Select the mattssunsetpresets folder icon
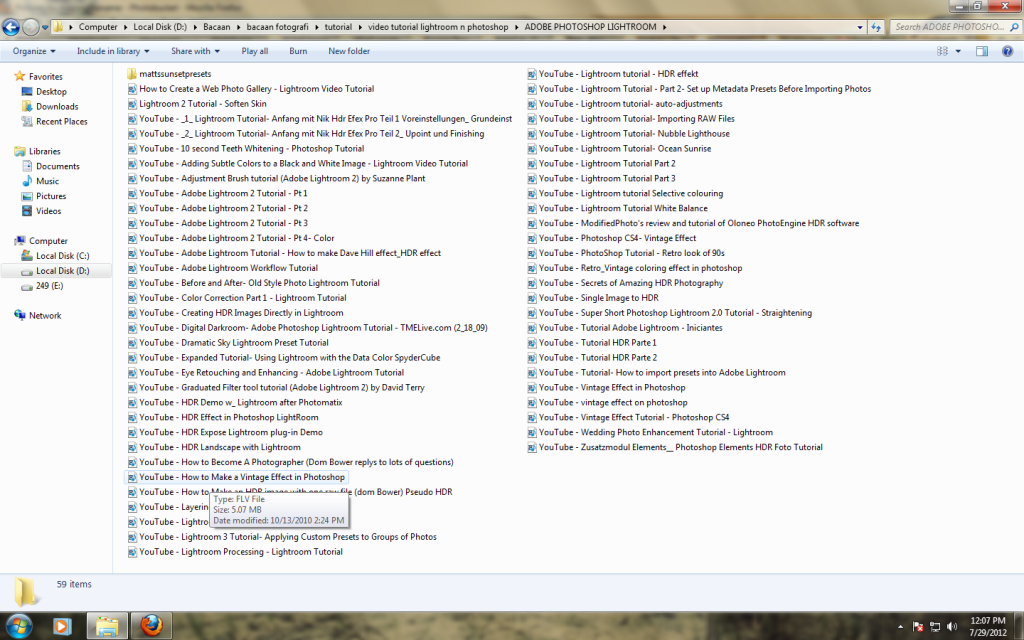Screen dimensions: 1024x640 point(132,74)
